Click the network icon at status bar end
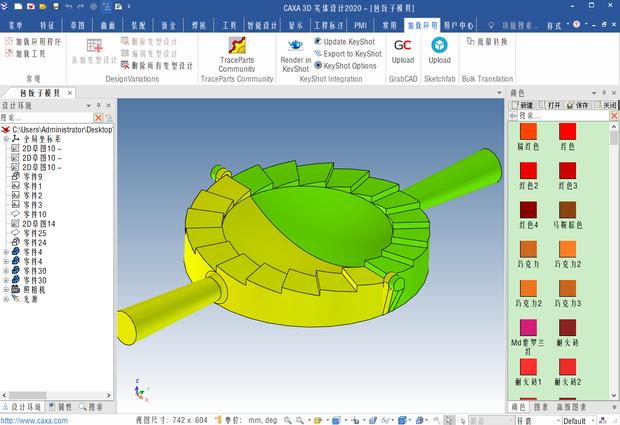The width and height of the screenshot is (620, 425). tap(603, 420)
